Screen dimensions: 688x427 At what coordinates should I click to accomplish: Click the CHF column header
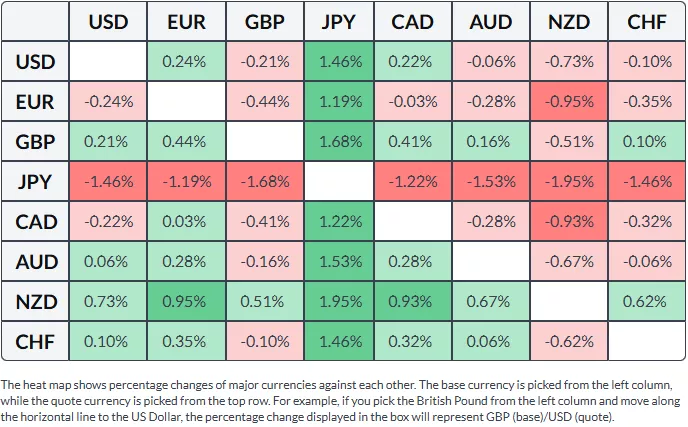647,22
